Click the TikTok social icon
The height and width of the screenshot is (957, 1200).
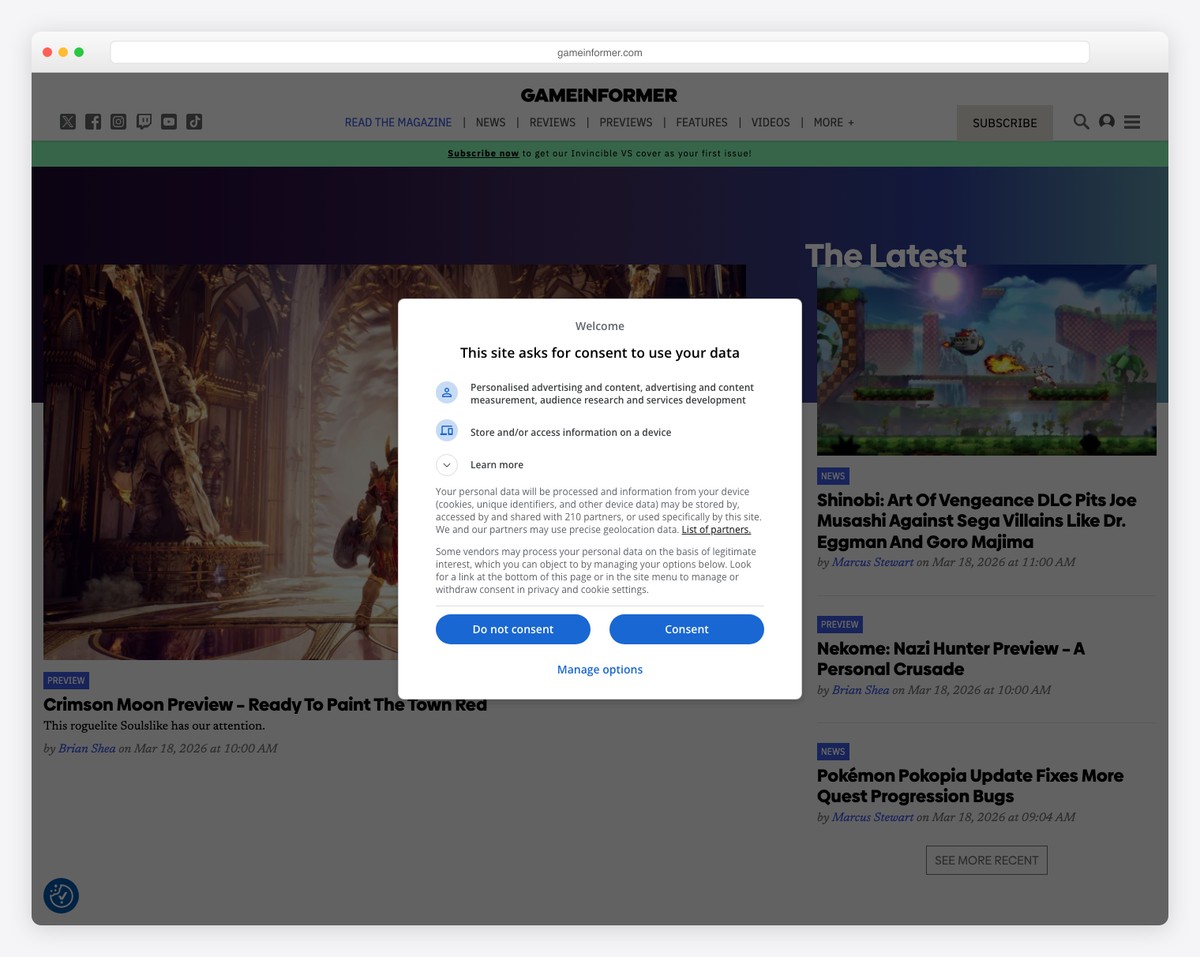coord(194,122)
